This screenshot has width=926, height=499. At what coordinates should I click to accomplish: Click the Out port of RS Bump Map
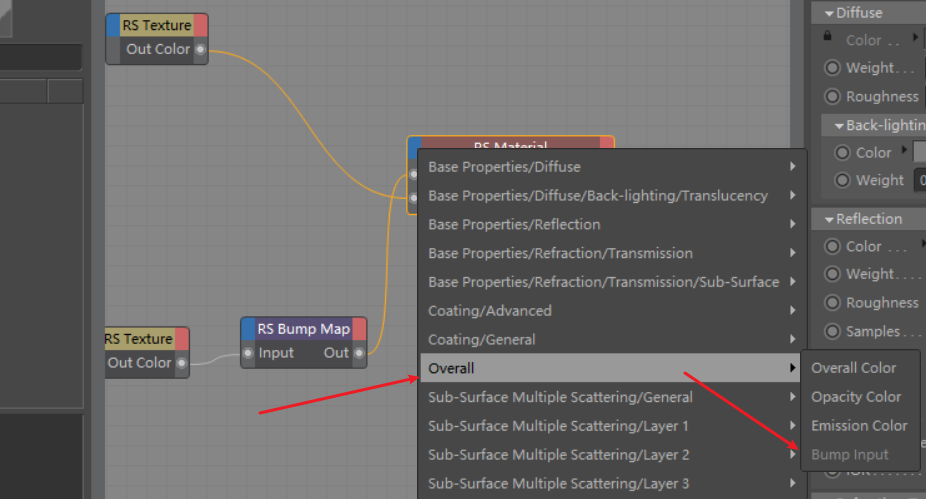[x=359, y=353]
